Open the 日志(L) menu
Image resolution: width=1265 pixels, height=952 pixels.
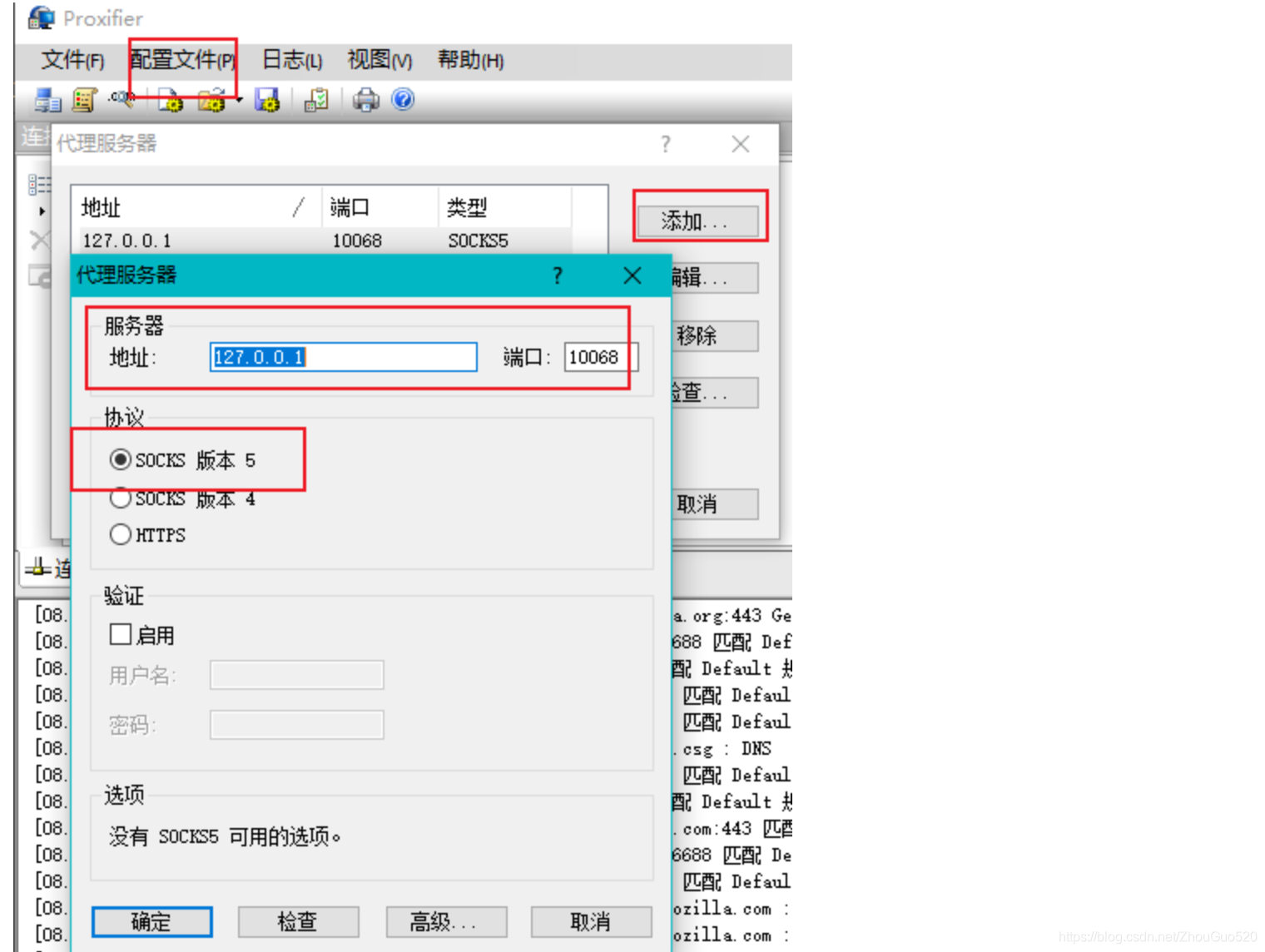click(292, 61)
